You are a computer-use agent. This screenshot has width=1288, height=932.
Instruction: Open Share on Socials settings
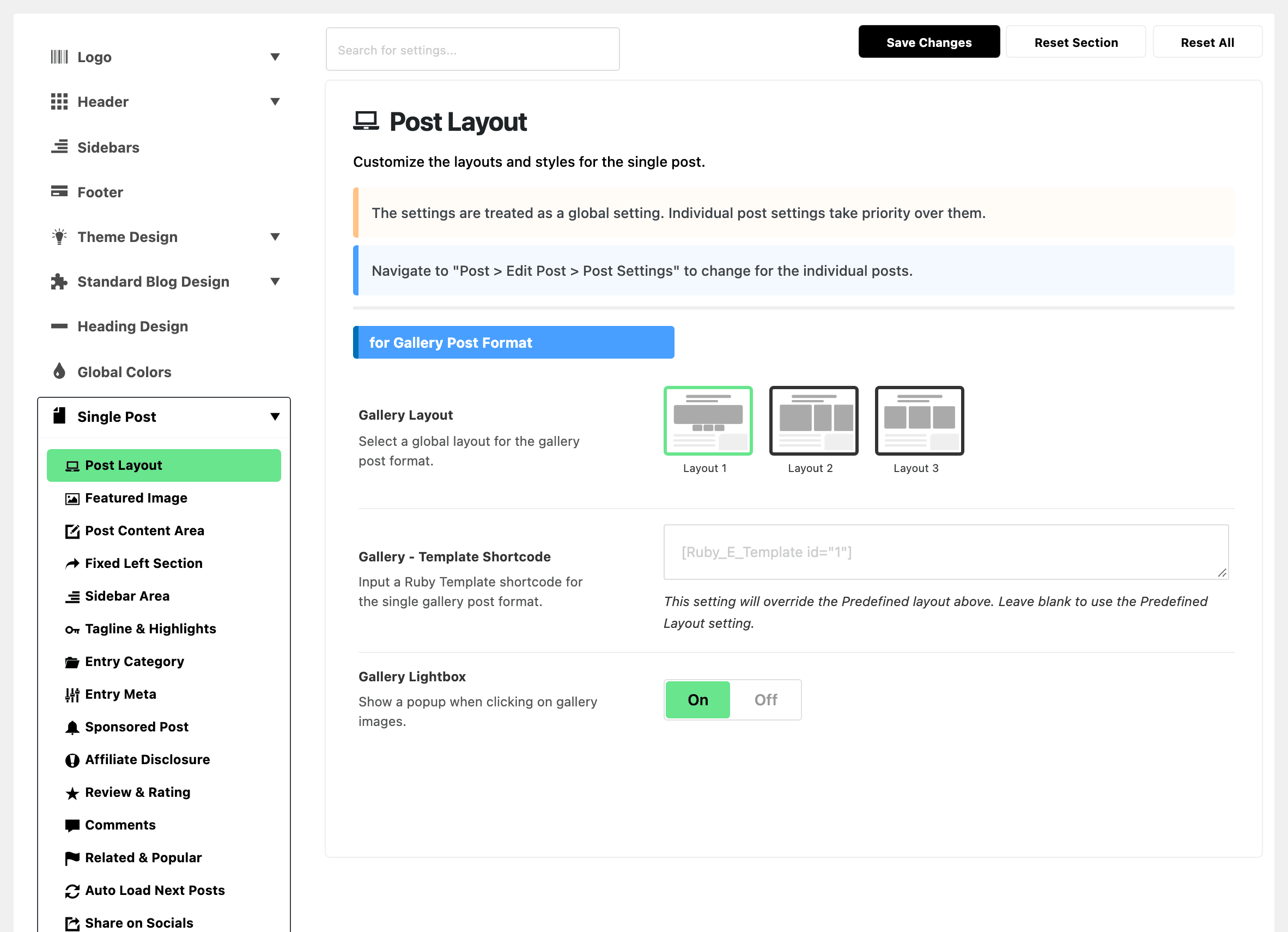click(163, 922)
